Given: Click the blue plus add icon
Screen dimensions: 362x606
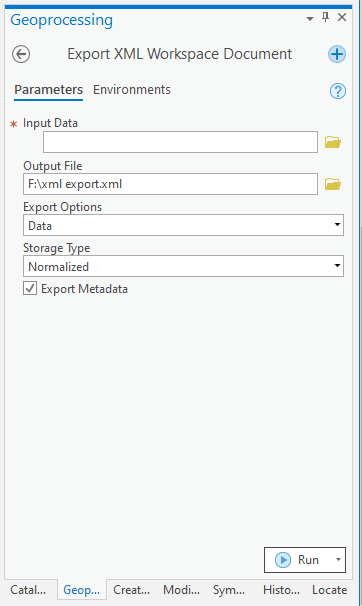Looking at the screenshot, I should [x=337, y=54].
